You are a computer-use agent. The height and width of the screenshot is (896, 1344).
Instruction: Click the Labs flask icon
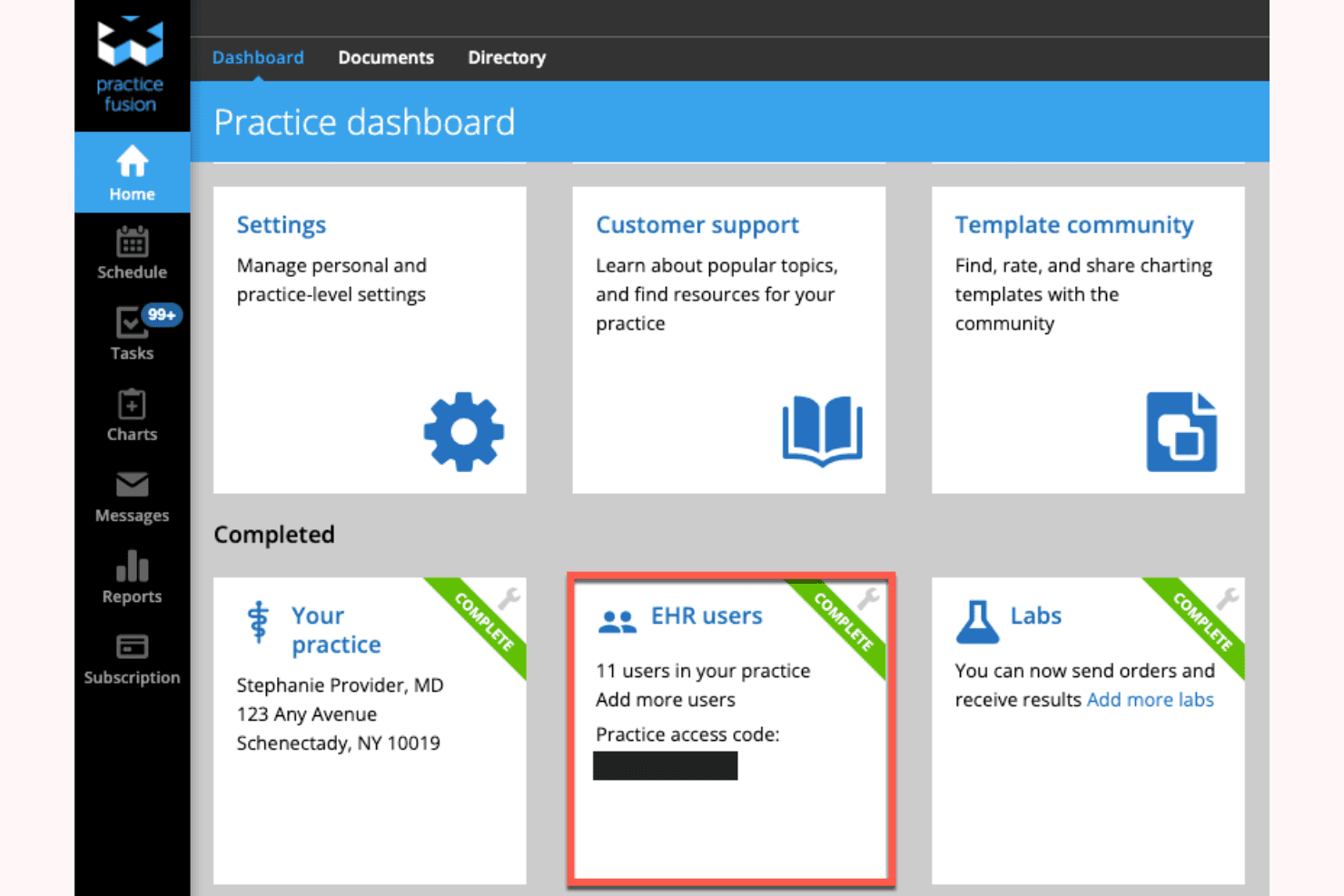[x=977, y=622]
